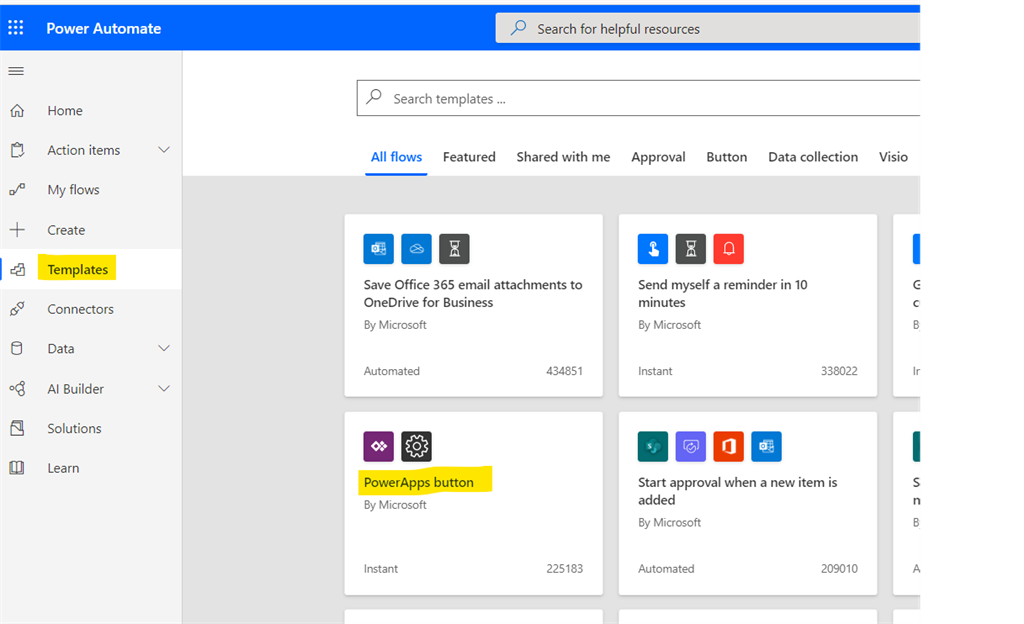The width and height of the screenshot is (1024, 624).
Task: Click the purple PowerApps icon
Action: coord(379,446)
